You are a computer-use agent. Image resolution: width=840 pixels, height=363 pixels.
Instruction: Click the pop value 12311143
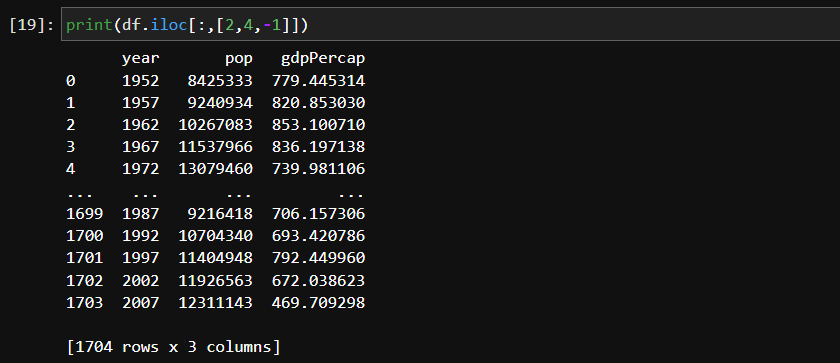[215, 303]
